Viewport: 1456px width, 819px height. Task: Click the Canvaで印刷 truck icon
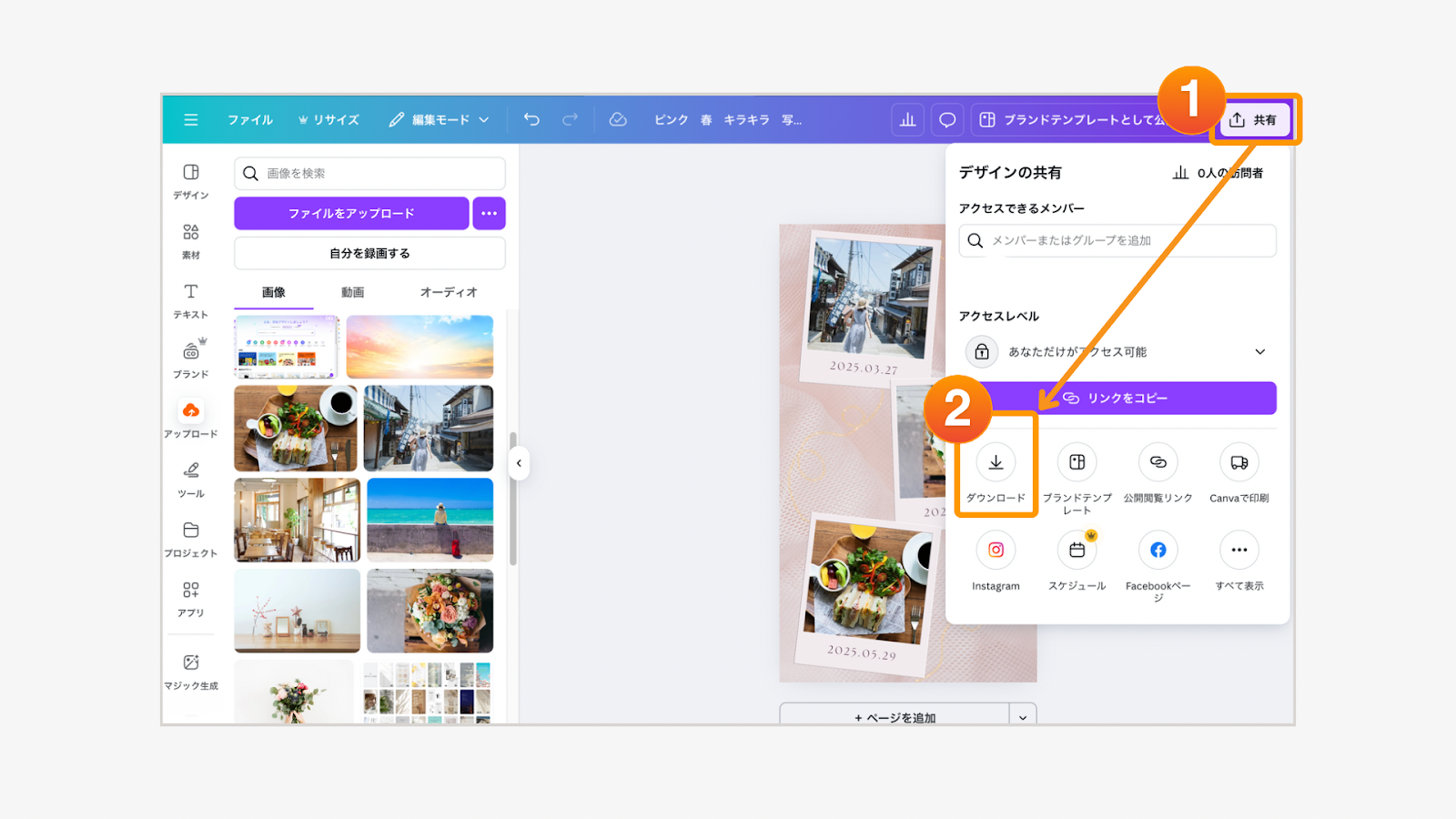coord(1239,462)
